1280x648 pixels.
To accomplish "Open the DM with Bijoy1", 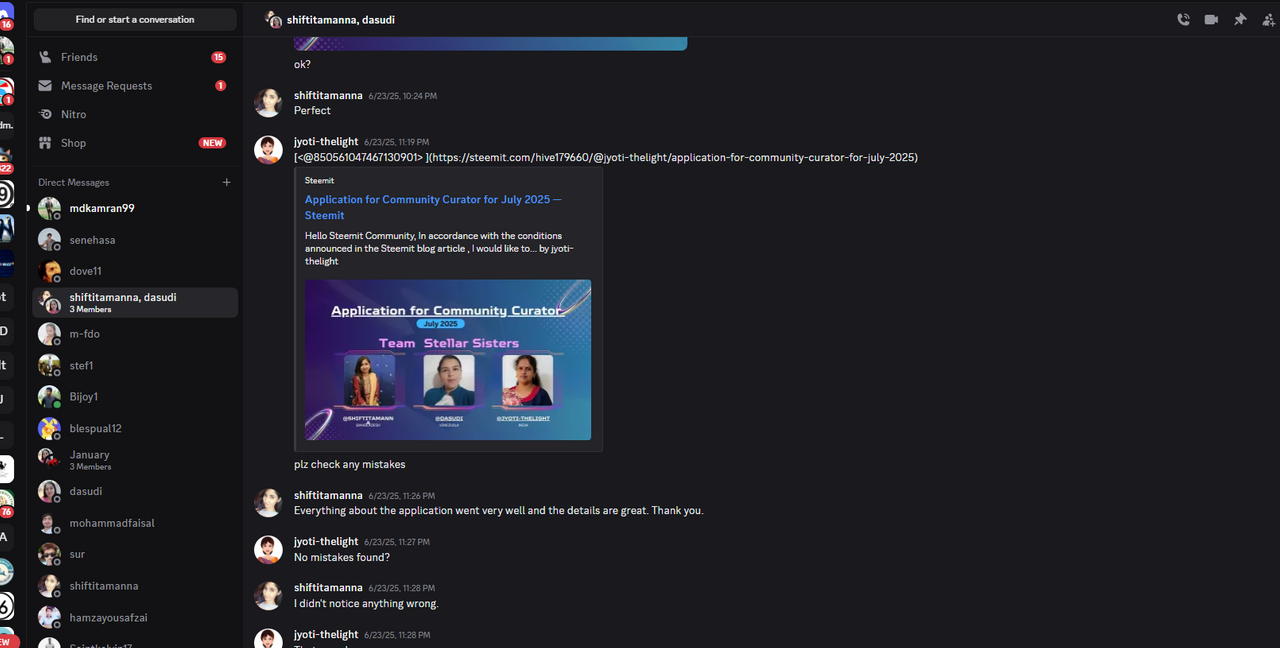I will [134, 397].
